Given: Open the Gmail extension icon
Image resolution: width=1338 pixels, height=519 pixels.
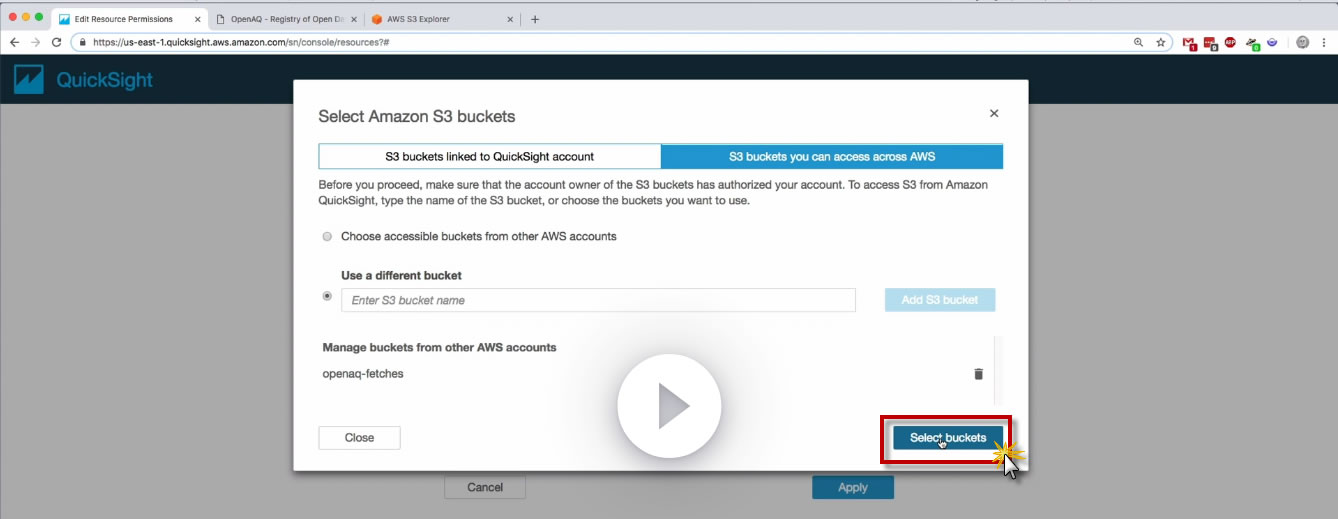Looking at the screenshot, I should pyautogui.click(x=1190, y=43).
